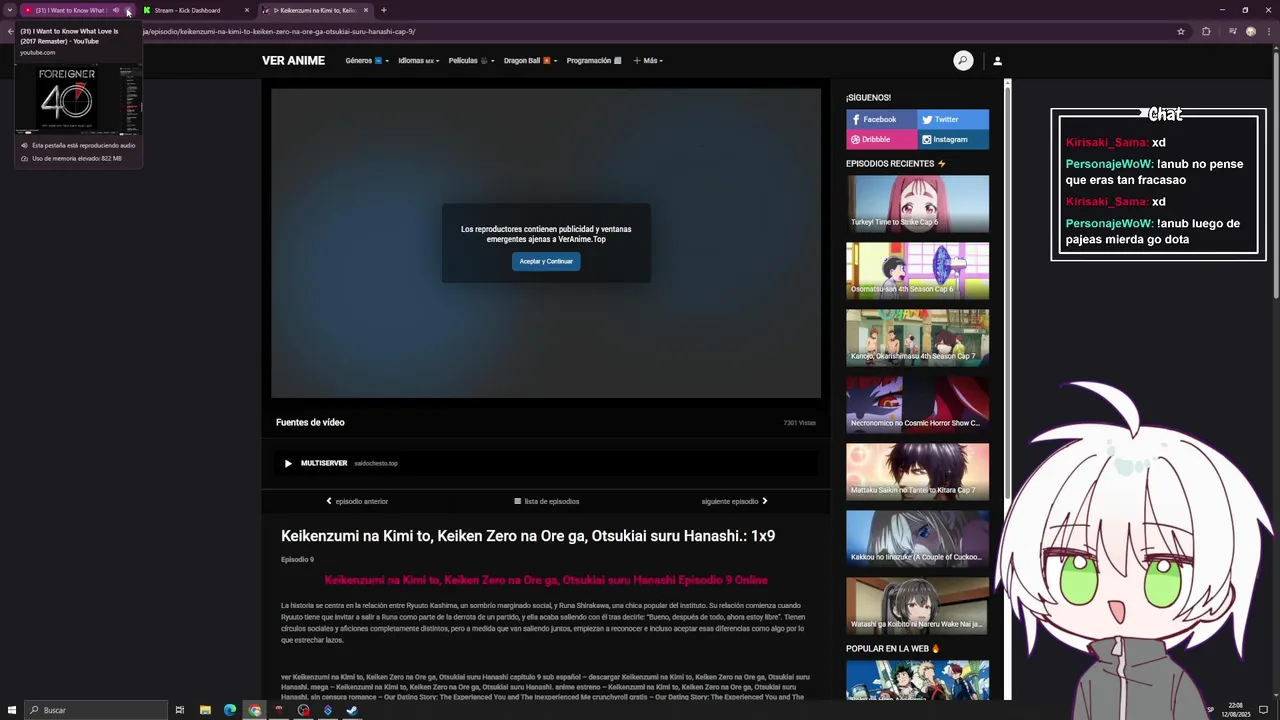Follow on Twitter button
Screen dimensions: 1280x720
[954, 119]
